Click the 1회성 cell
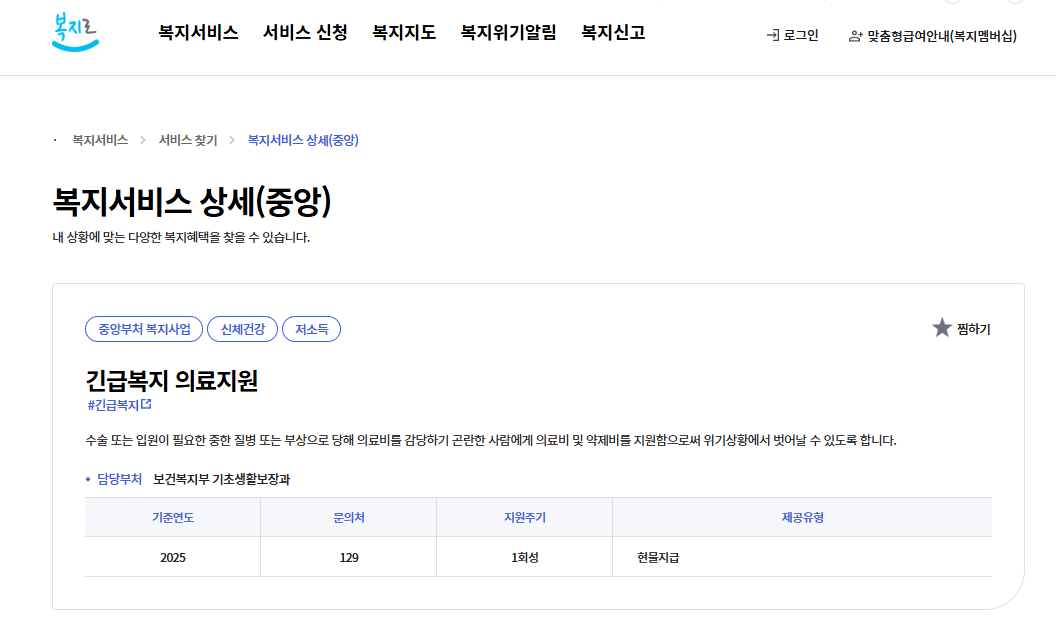This screenshot has height=624, width=1056. pos(525,557)
